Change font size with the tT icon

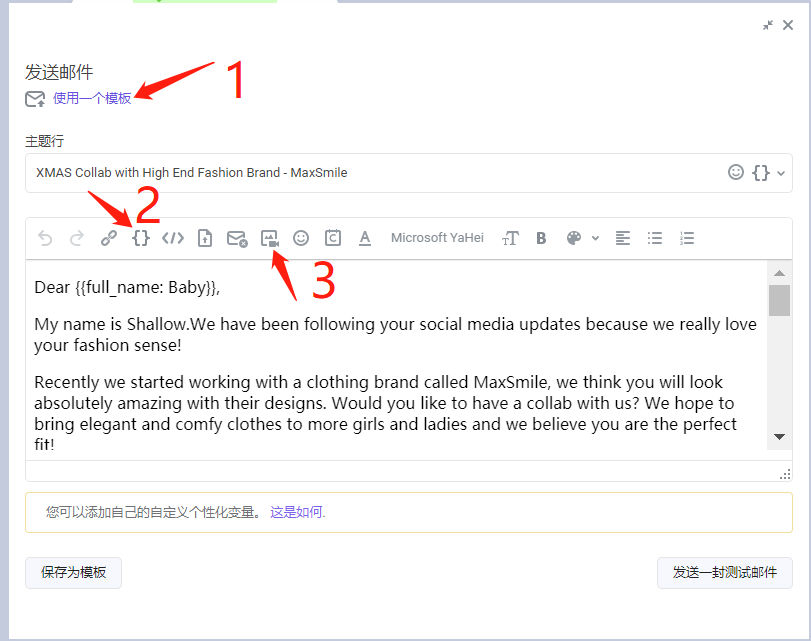click(x=510, y=238)
